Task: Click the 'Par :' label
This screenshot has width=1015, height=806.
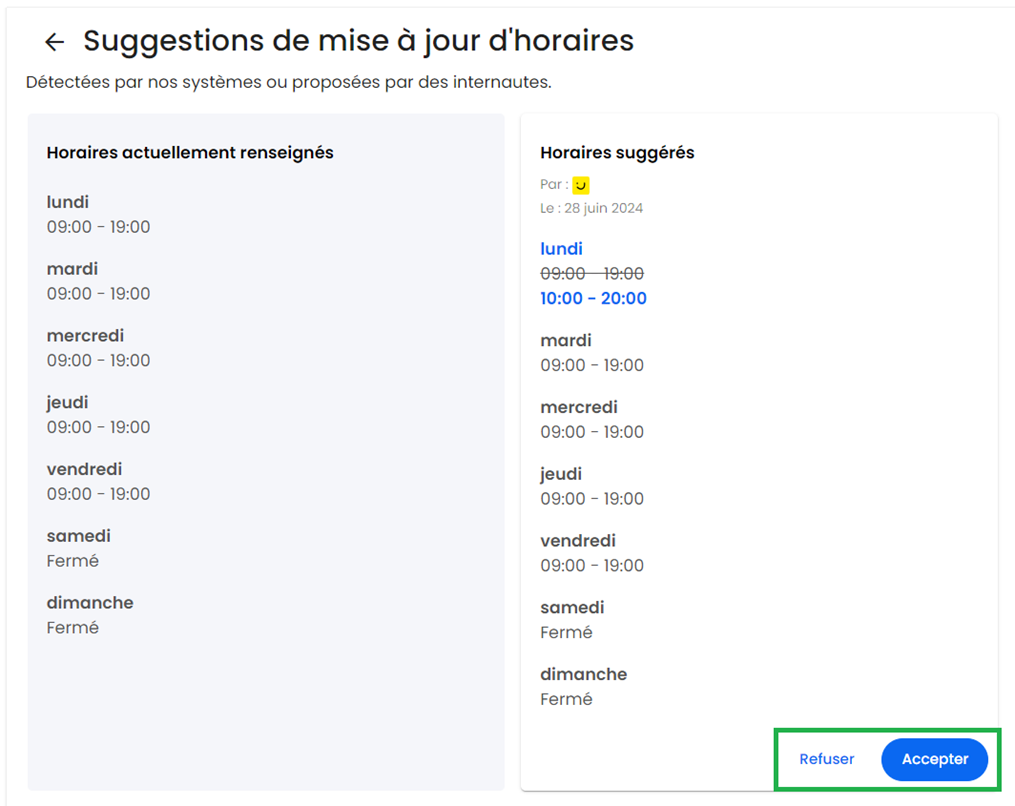Action: (x=554, y=185)
